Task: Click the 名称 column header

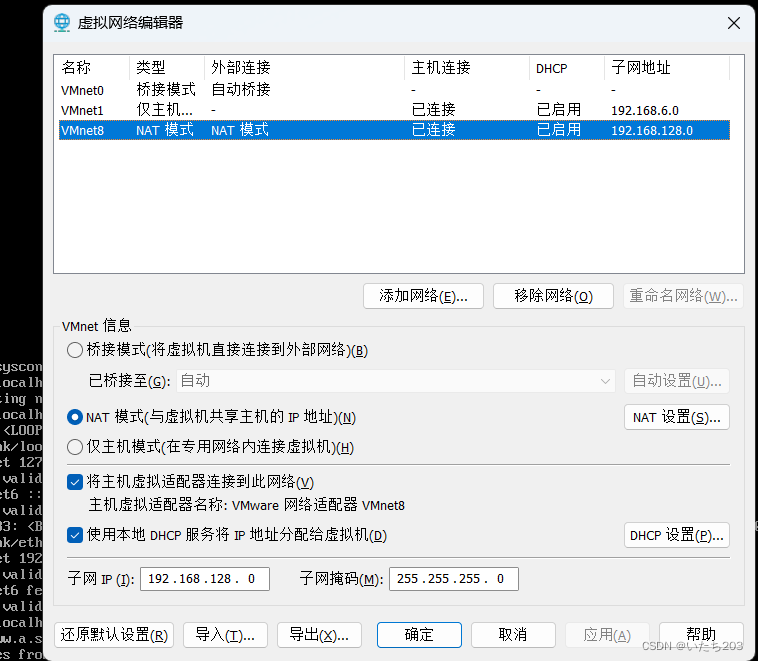Action: point(93,68)
